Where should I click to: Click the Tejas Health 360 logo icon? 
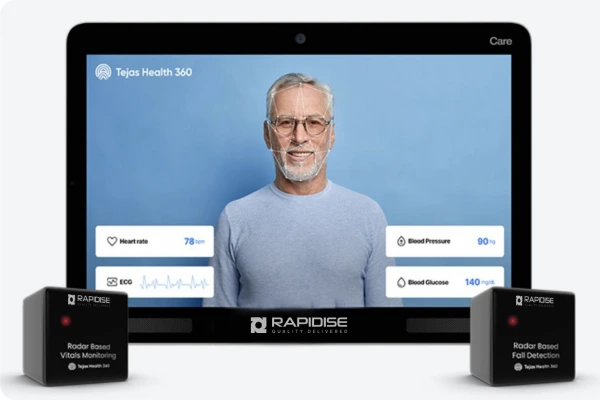tap(103, 72)
